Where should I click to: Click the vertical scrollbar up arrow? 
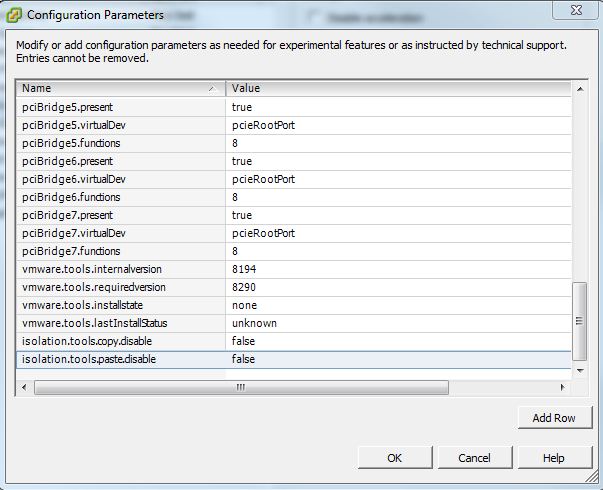pos(580,89)
